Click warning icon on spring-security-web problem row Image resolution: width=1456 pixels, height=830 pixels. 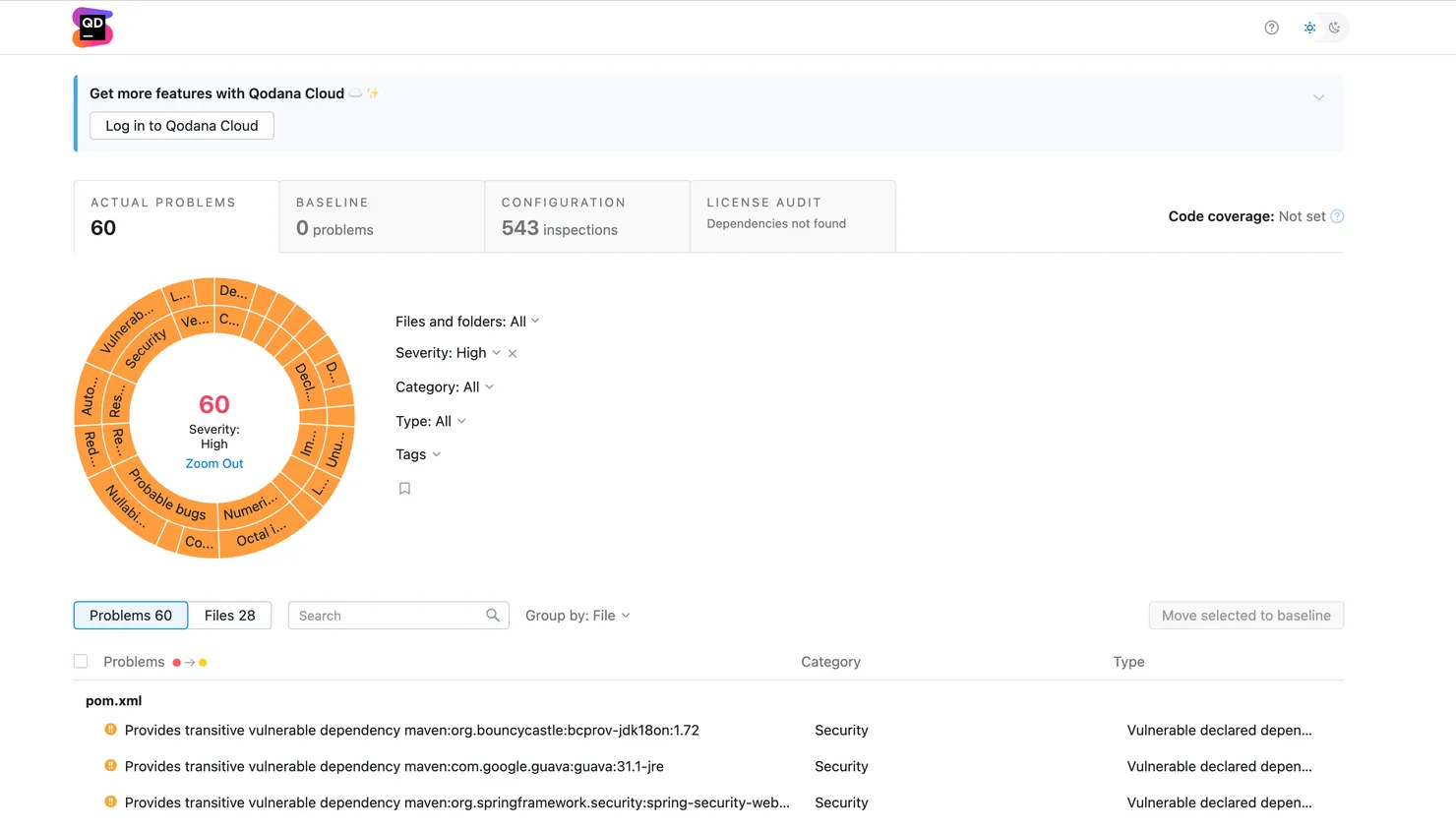[x=110, y=801]
